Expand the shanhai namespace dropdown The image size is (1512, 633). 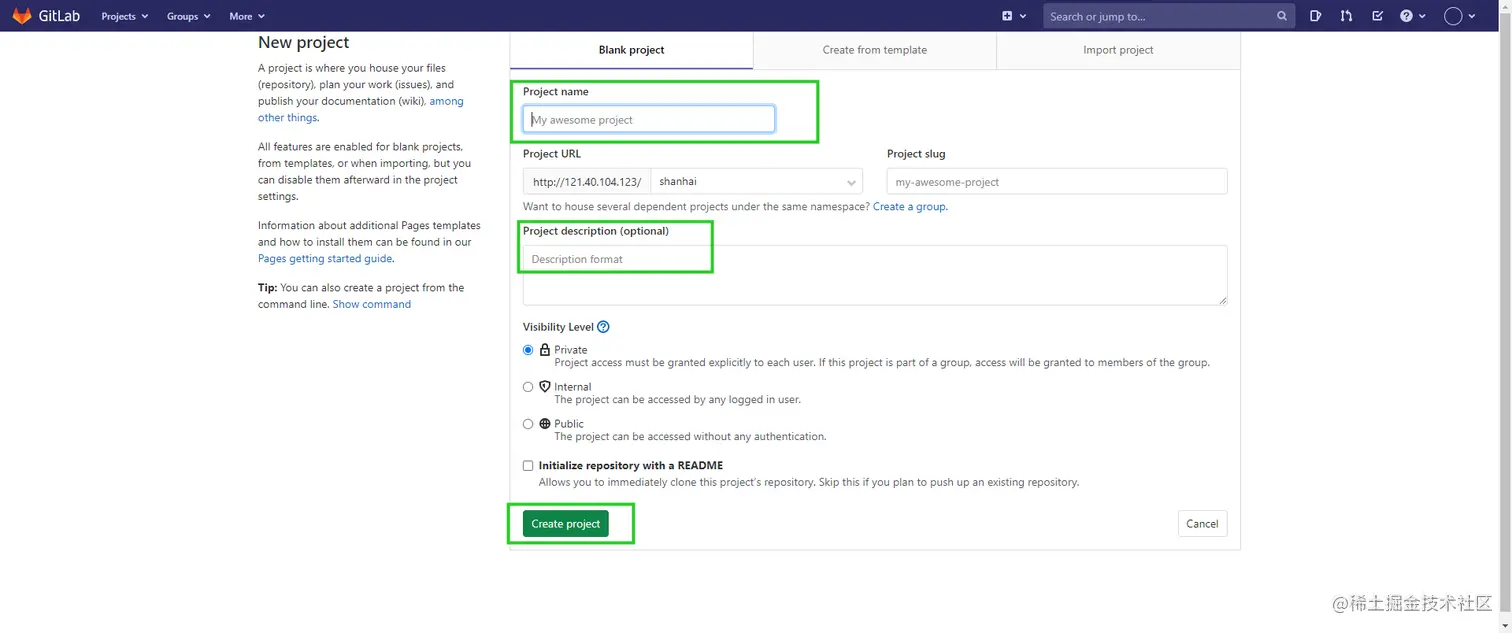757,182
